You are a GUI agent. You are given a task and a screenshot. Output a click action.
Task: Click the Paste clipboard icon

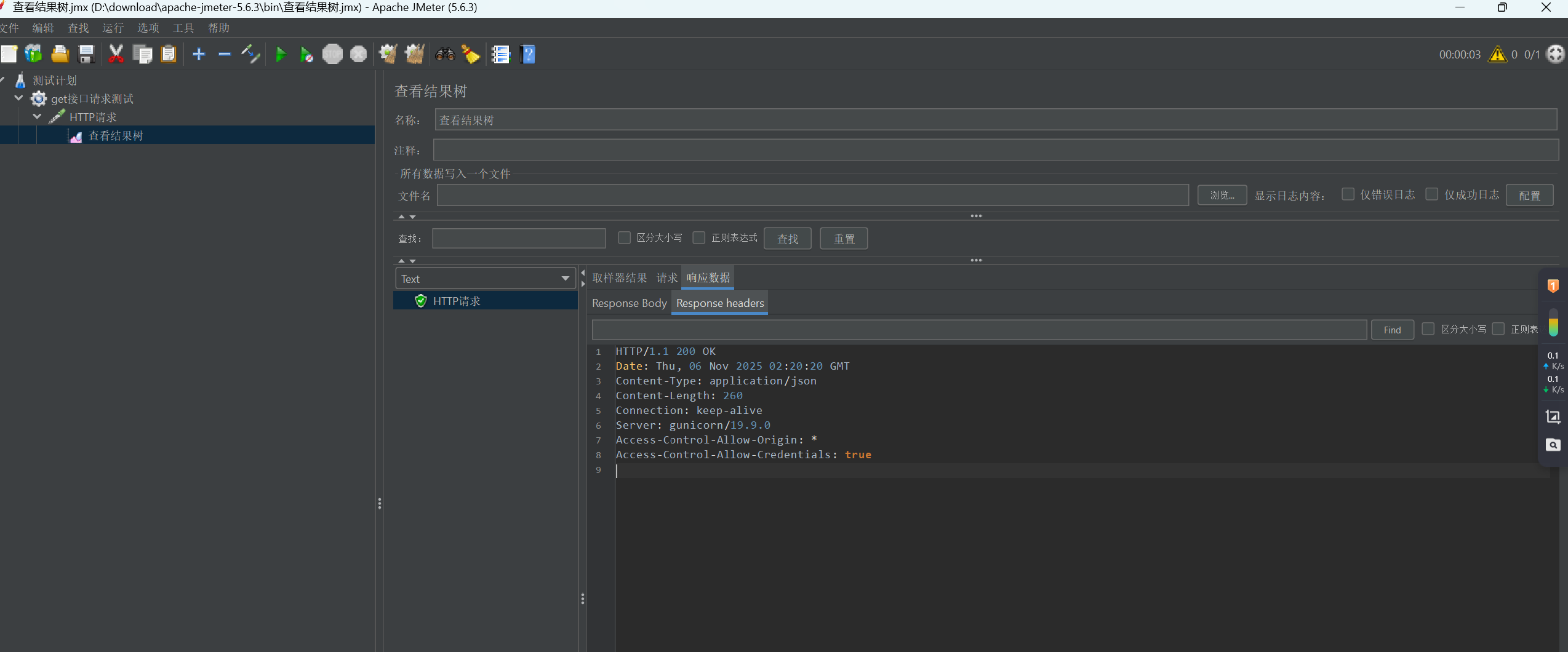168,54
